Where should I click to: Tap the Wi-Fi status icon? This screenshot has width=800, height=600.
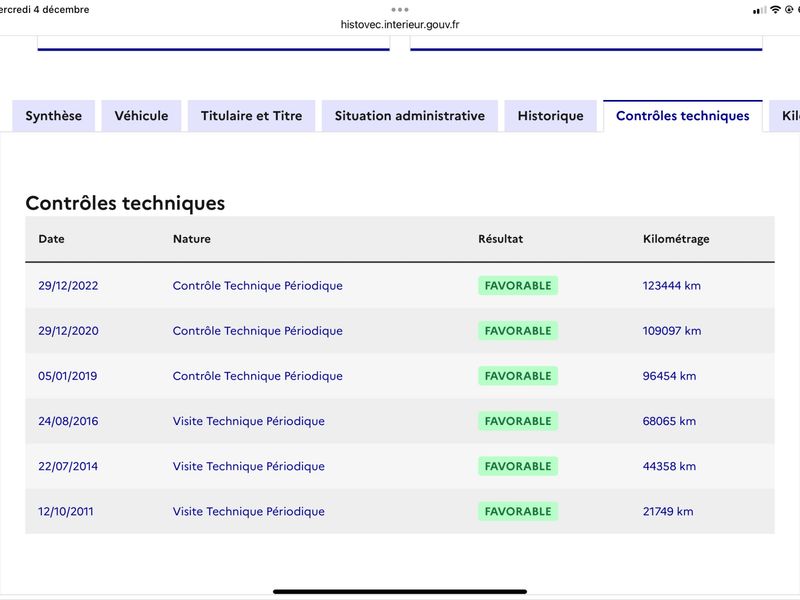[776, 9]
